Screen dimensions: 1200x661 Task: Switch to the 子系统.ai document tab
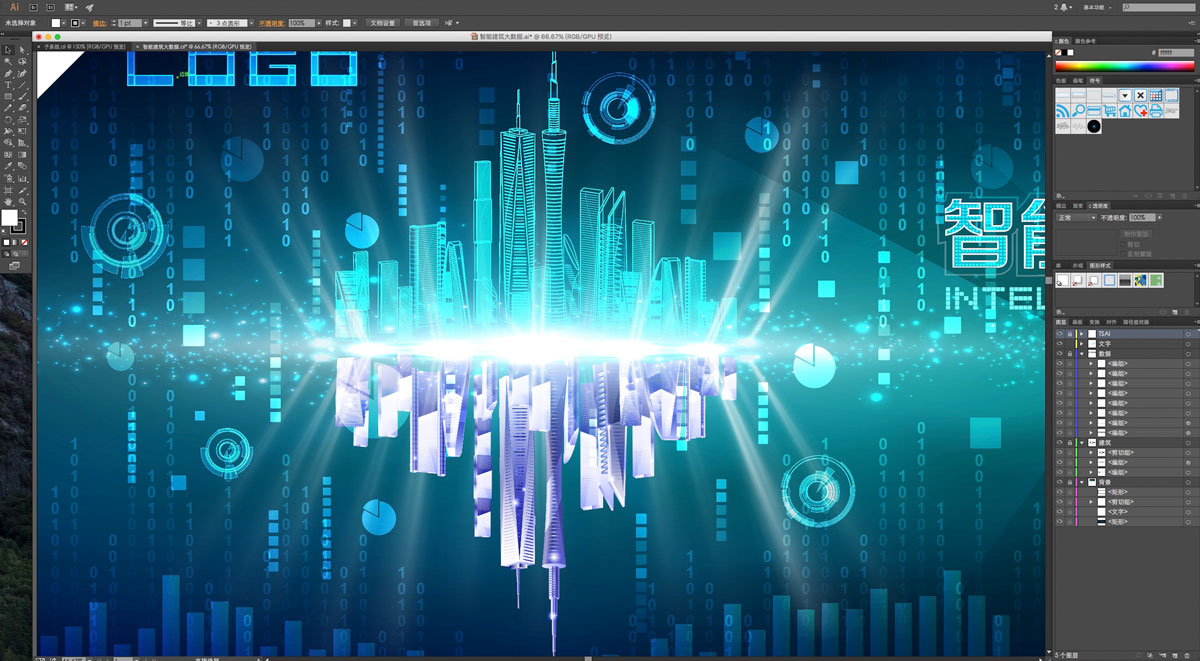tap(84, 46)
